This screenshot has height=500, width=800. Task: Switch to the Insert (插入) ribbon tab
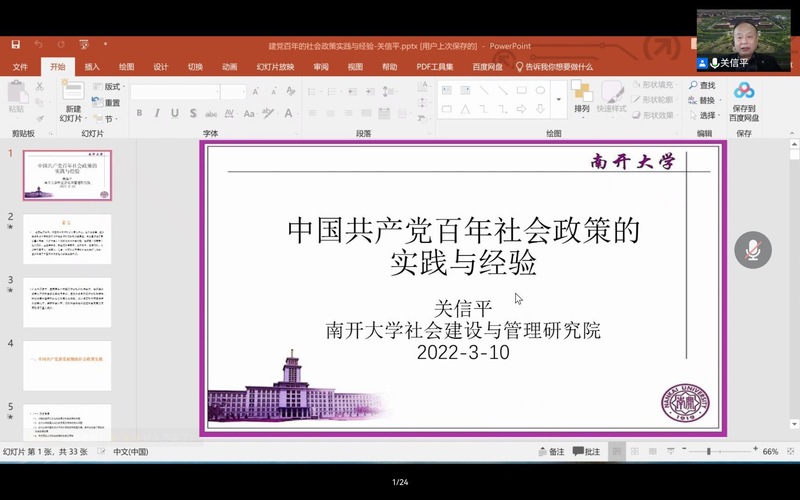click(x=92, y=67)
